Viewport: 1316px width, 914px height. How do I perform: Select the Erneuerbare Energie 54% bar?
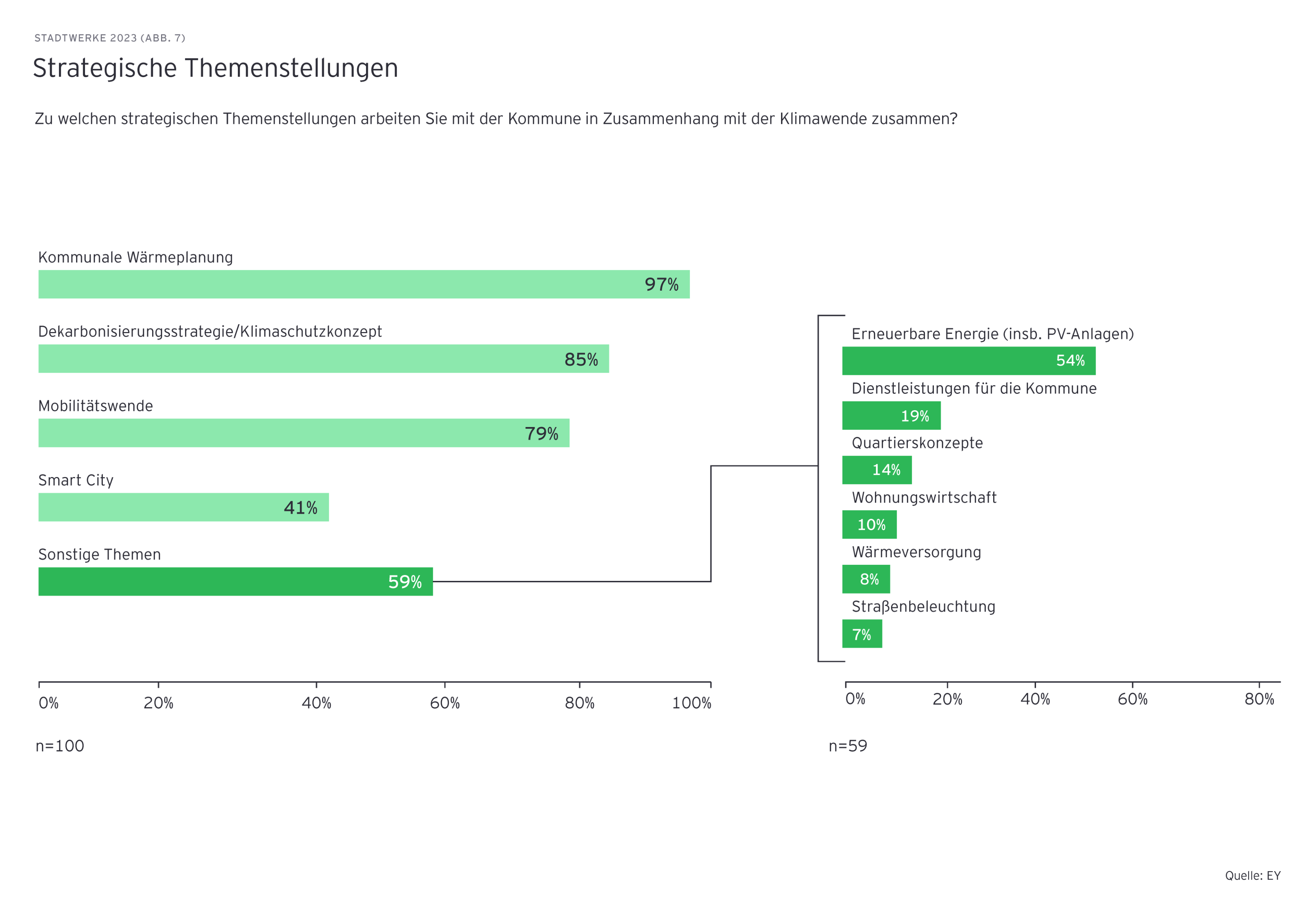[x=969, y=361]
